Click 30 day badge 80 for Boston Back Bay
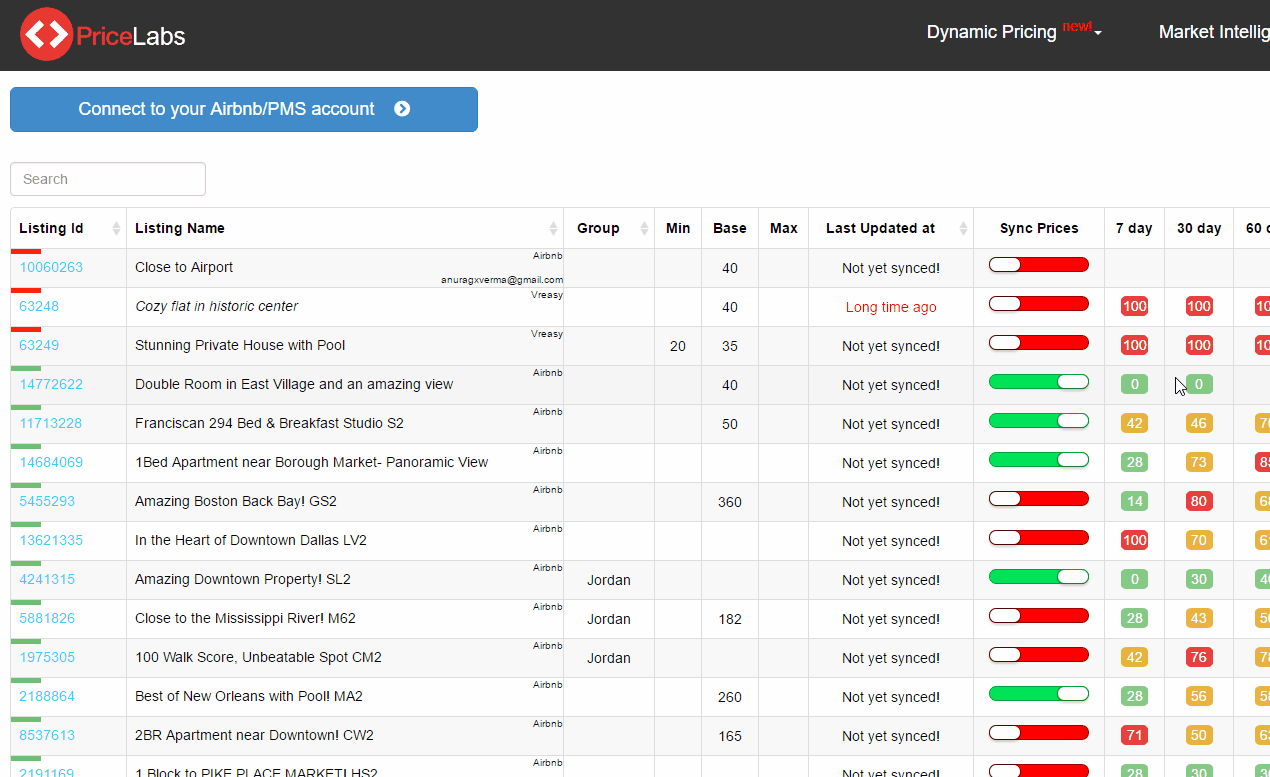Viewport: 1270px width, 777px height. 1199,502
